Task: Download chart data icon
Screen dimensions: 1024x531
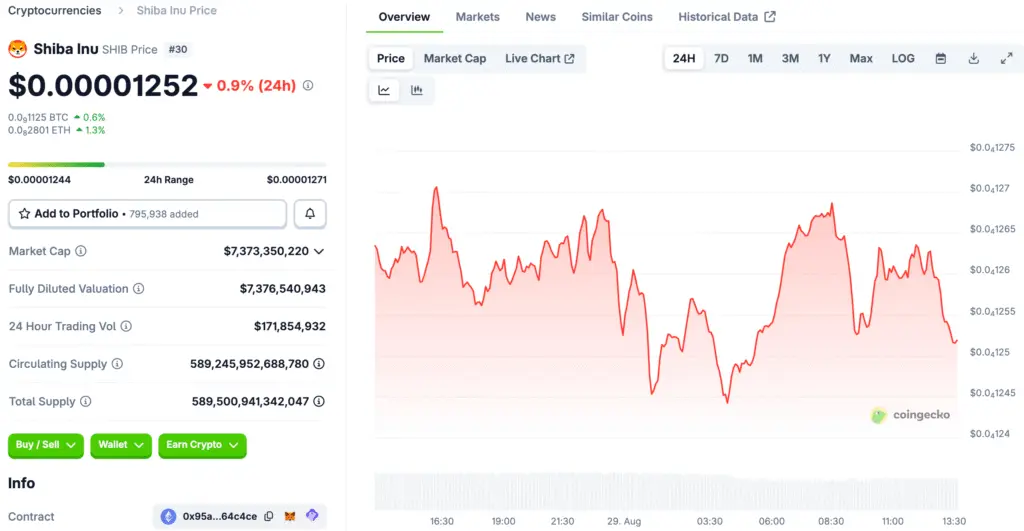Action: coord(974,58)
